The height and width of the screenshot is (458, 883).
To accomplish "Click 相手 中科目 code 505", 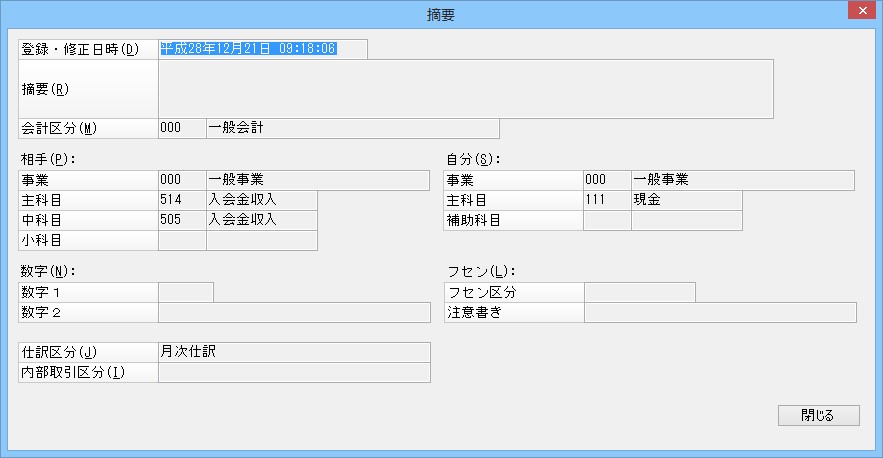I will 182,220.
